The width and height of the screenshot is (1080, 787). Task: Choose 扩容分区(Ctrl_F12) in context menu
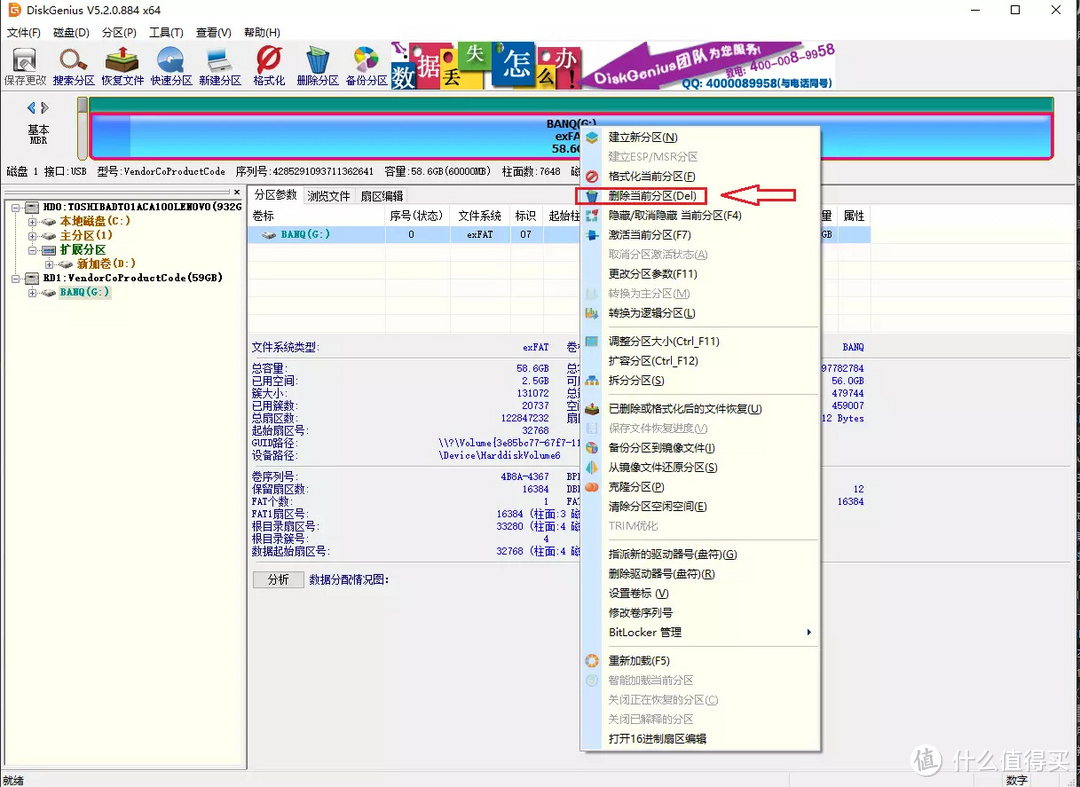point(700,361)
